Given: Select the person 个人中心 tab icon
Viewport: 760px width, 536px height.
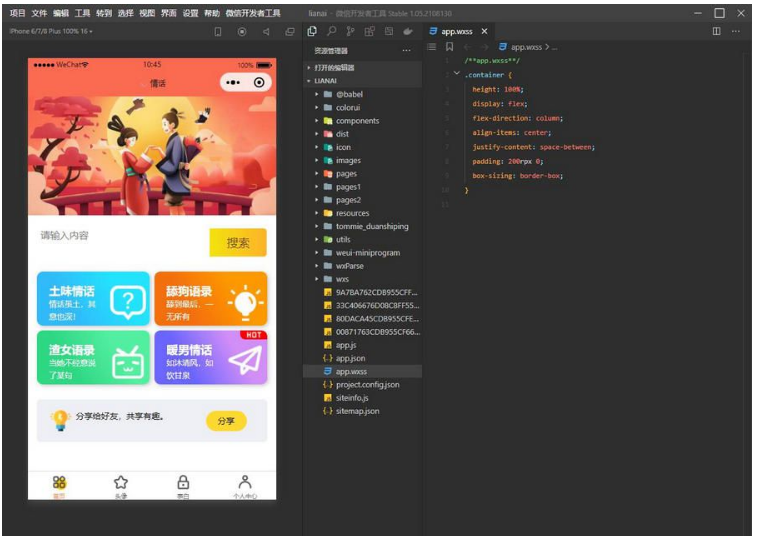Looking at the screenshot, I should pyautogui.click(x=245, y=483).
